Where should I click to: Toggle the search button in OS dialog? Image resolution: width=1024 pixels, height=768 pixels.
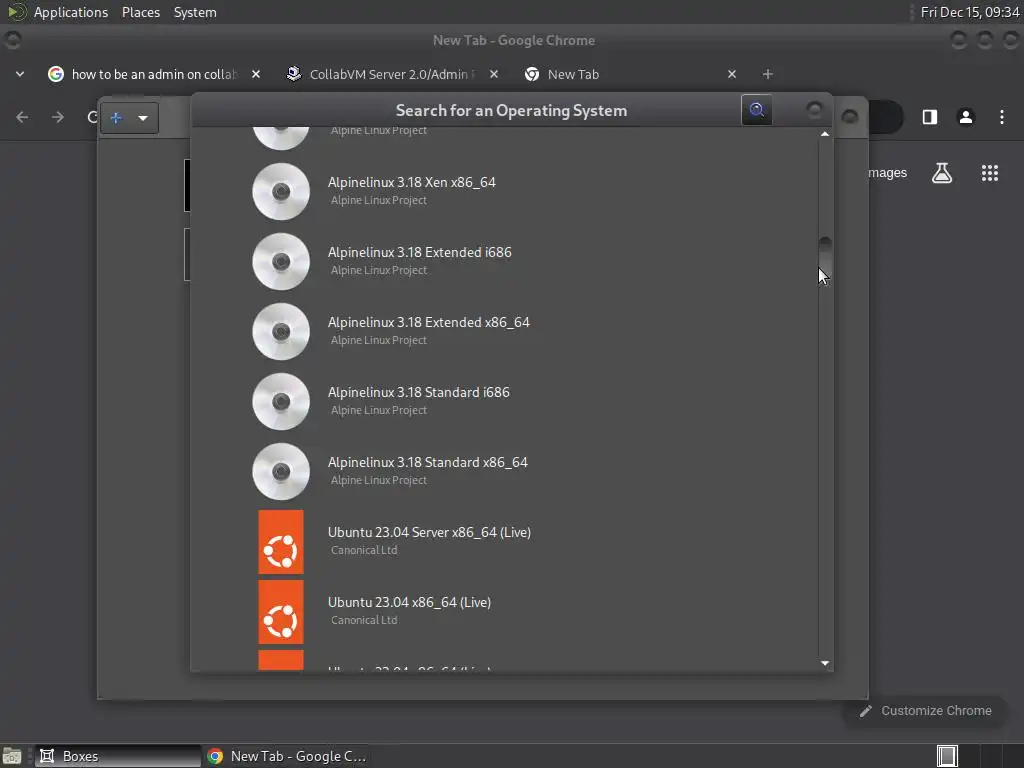click(757, 110)
